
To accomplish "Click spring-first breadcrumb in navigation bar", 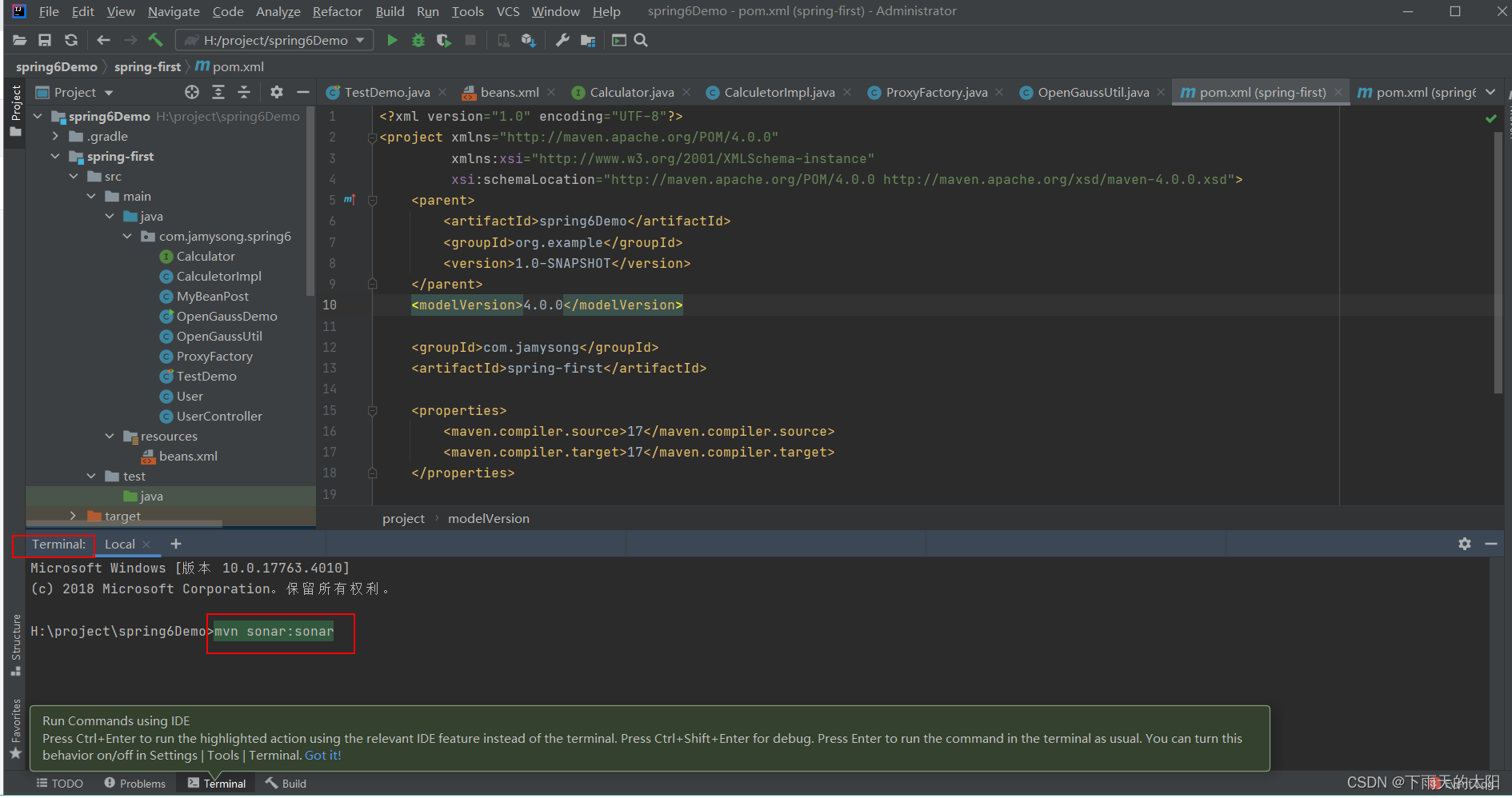I will click(147, 67).
